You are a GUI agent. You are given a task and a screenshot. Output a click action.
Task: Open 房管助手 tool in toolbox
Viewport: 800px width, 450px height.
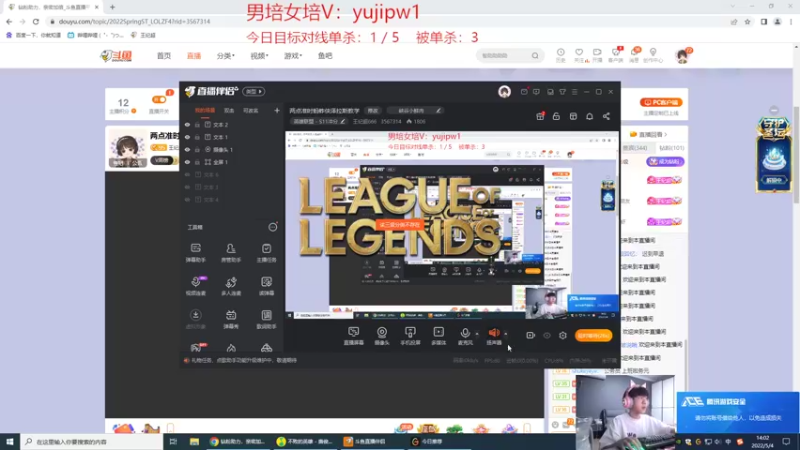pyautogui.click(x=231, y=253)
